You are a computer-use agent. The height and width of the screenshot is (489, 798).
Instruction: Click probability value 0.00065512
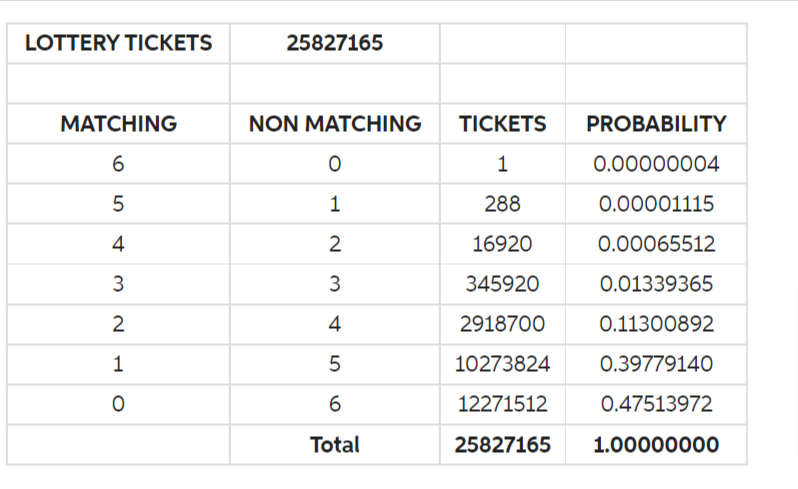[656, 244]
